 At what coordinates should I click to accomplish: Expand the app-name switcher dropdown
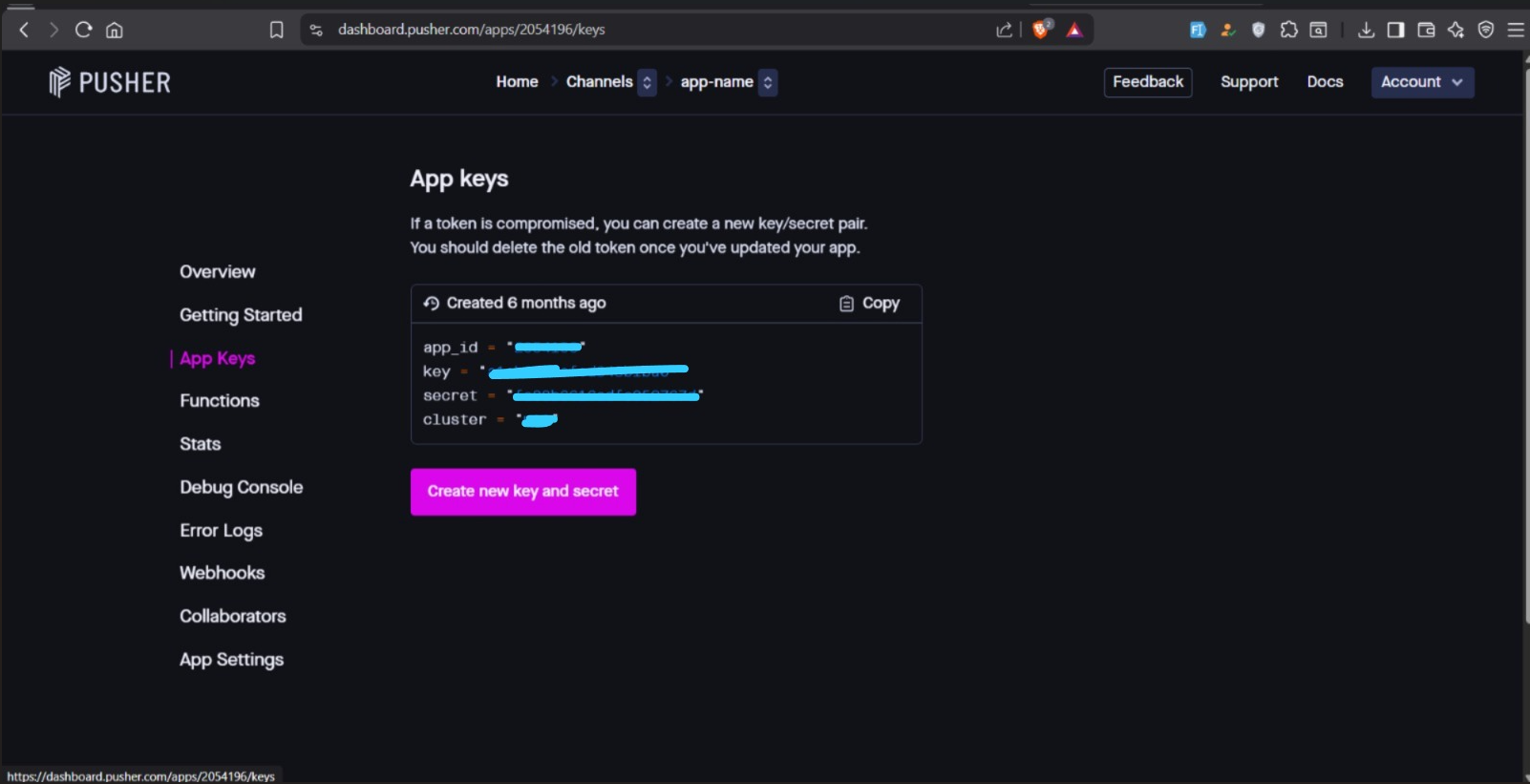pos(768,82)
